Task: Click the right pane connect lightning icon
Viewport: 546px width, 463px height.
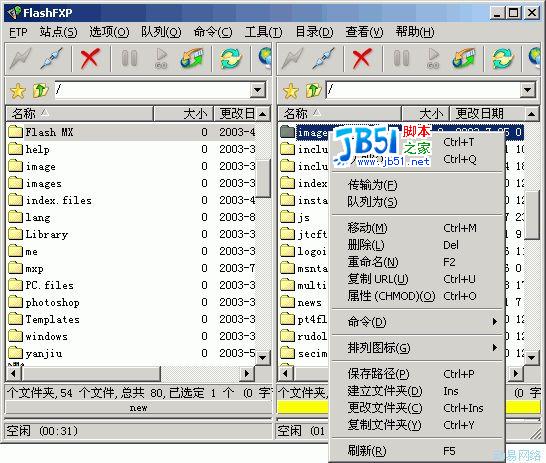Action: 292,58
